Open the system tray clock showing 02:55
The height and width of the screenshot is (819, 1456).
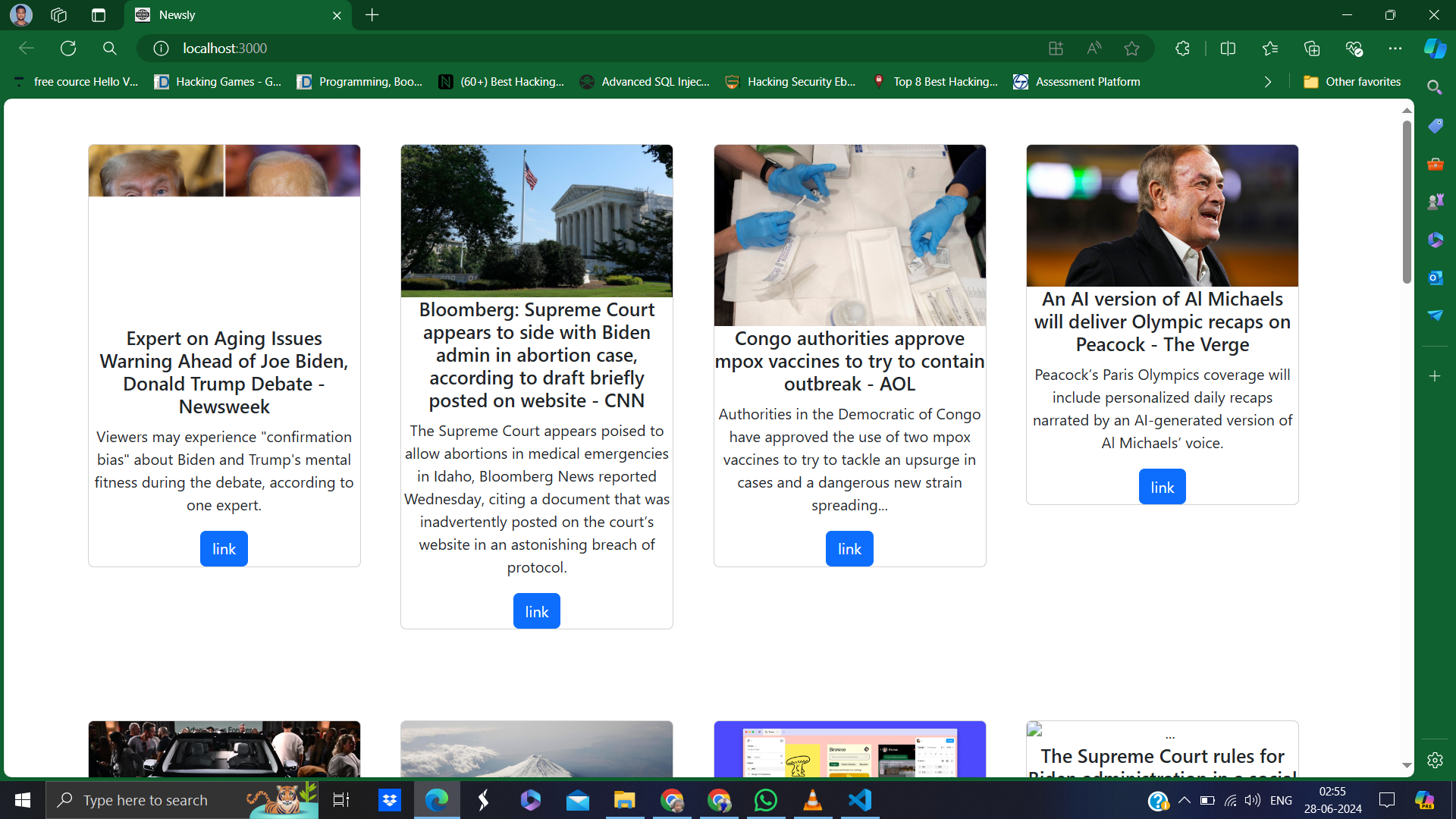1333,800
